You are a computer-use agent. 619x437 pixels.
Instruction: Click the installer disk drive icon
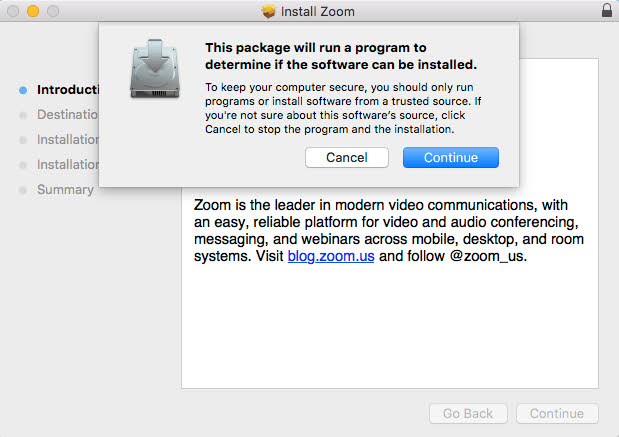click(155, 69)
